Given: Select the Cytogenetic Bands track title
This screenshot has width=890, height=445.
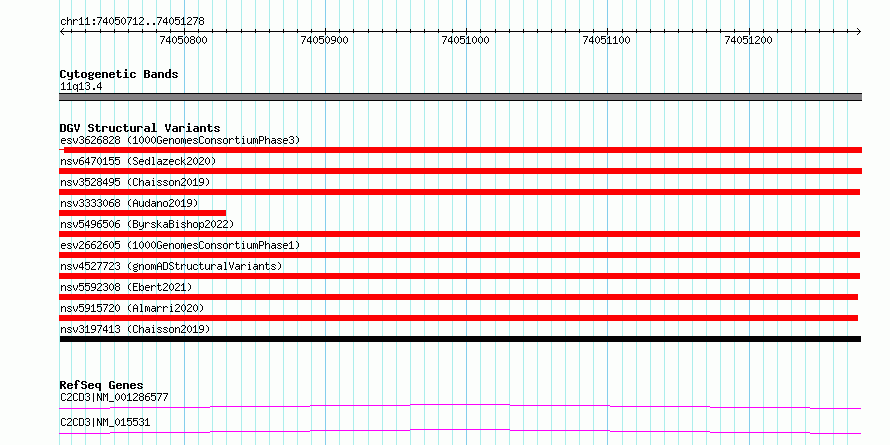Looking at the screenshot, I should [119, 74].
